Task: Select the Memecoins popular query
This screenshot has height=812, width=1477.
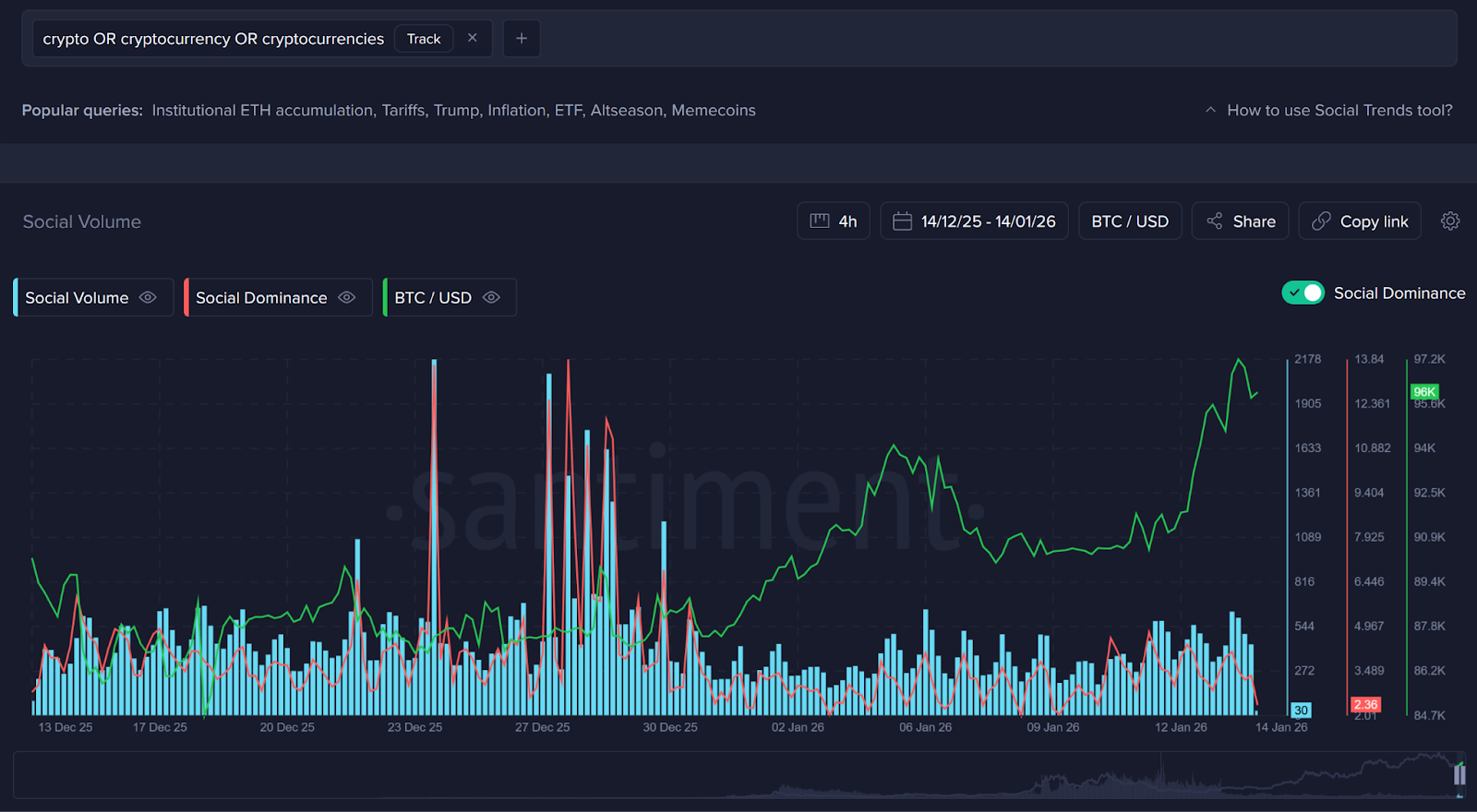Action: point(713,110)
